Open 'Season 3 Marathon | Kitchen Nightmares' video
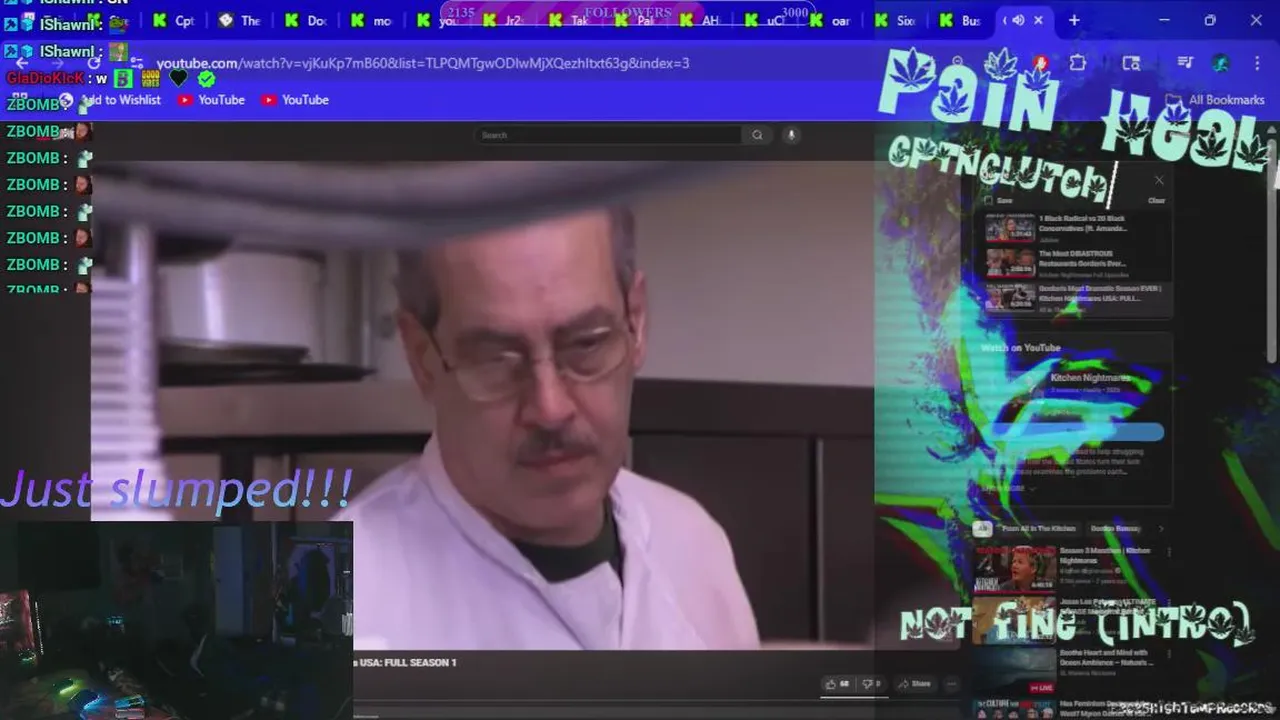The image size is (1280, 720). [x=1071, y=567]
